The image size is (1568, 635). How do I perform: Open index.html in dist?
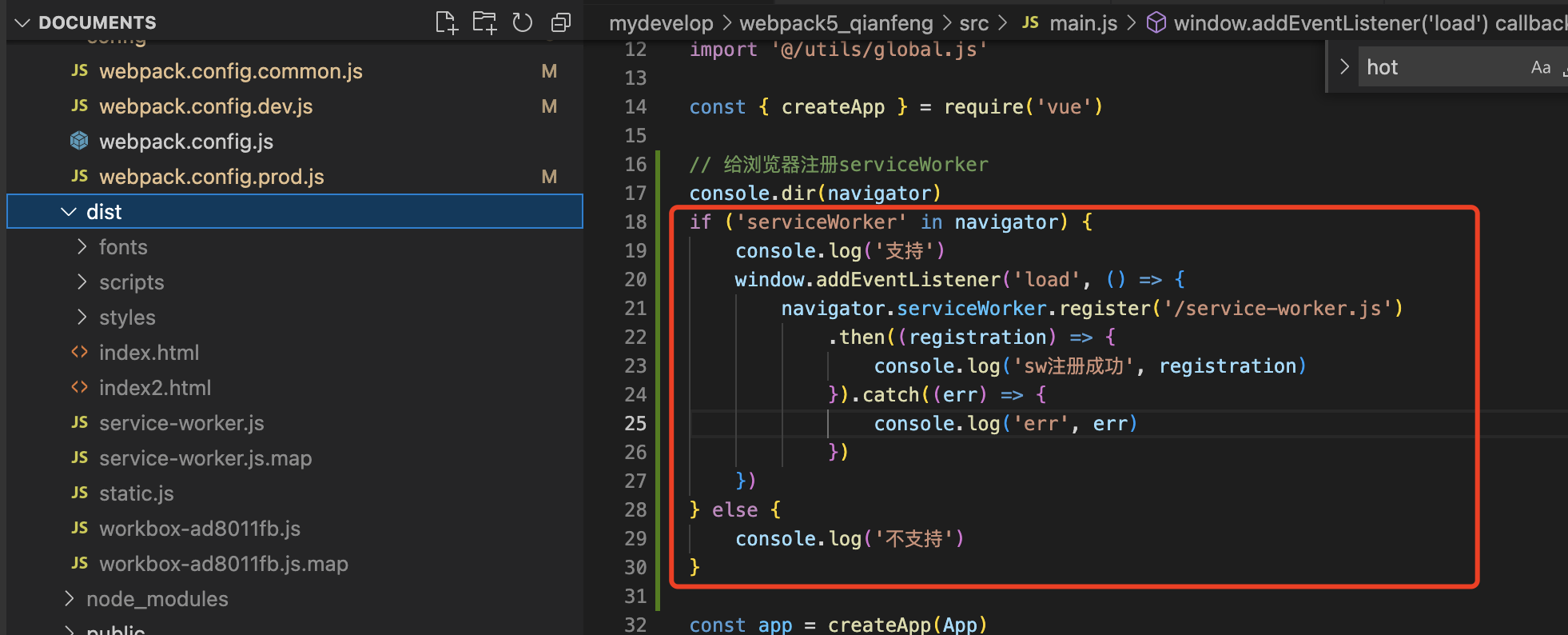(149, 353)
